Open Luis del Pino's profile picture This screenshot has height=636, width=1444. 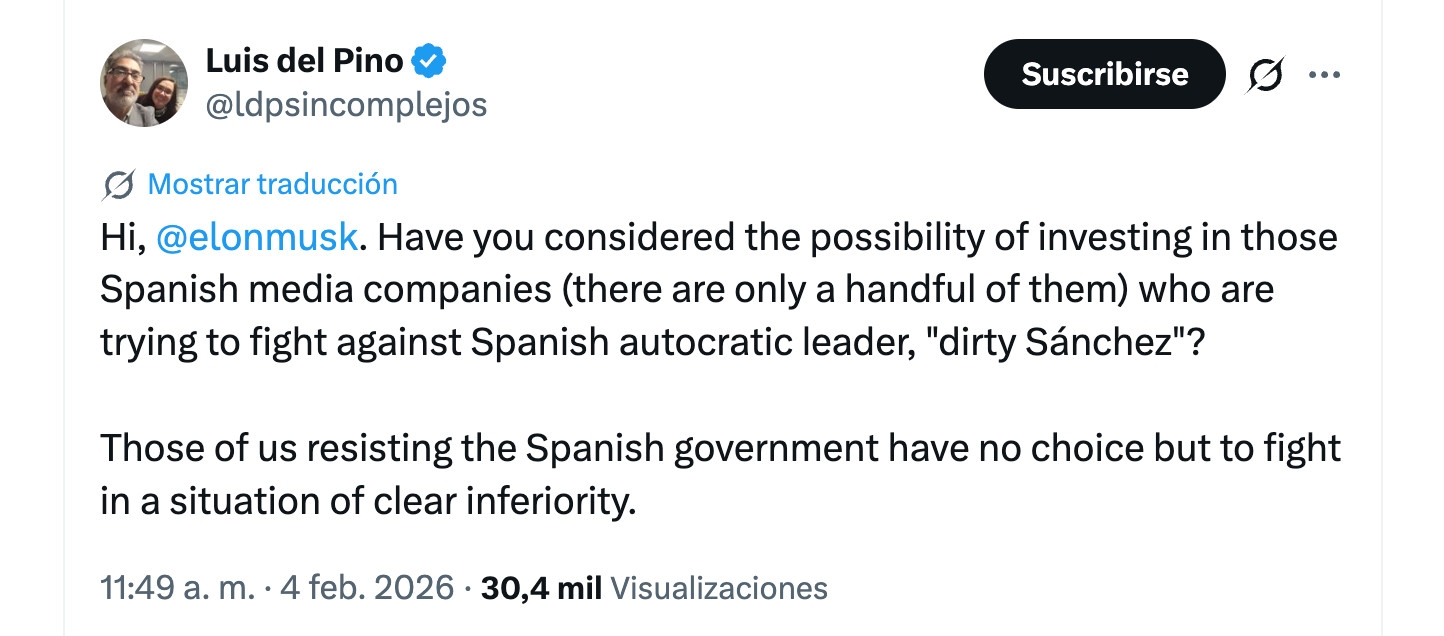point(144,83)
